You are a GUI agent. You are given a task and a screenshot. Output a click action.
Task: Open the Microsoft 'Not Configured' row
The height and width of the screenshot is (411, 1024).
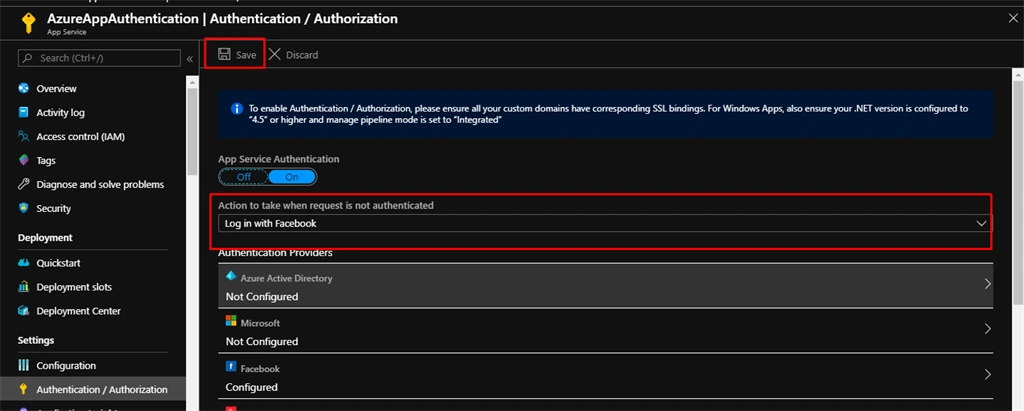[x=605, y=331]
